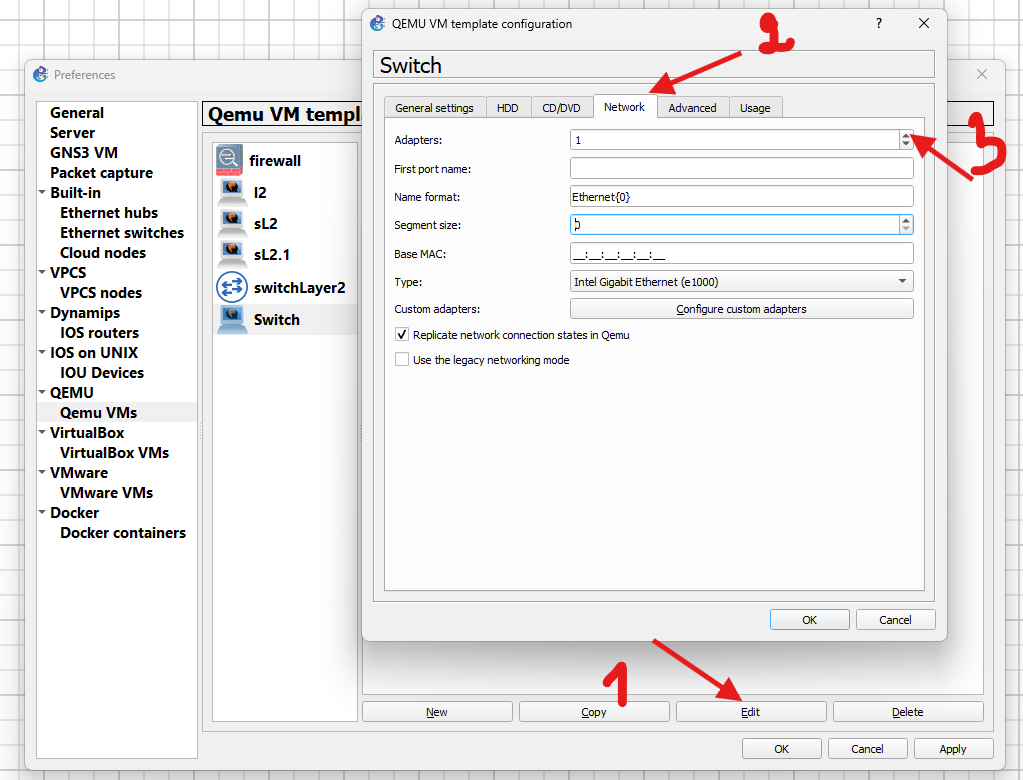Click Cancel in the Preferences window
This screenshot has width=1023, height=780.
pyautogui.click(x=867, y=749)
